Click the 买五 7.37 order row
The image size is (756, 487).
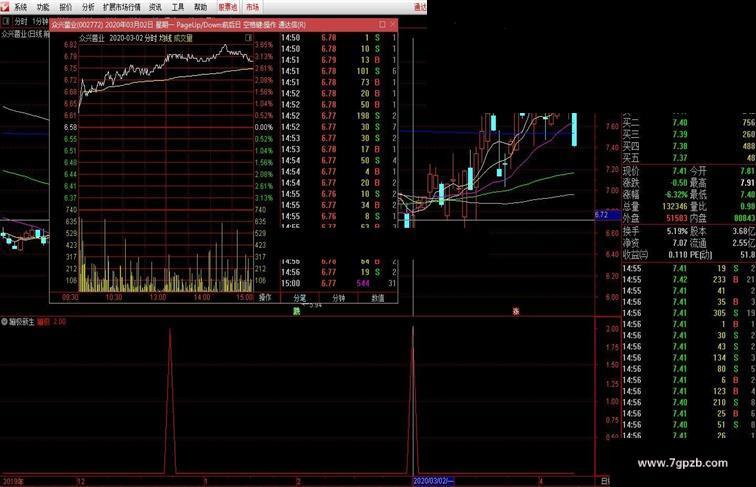689,158
